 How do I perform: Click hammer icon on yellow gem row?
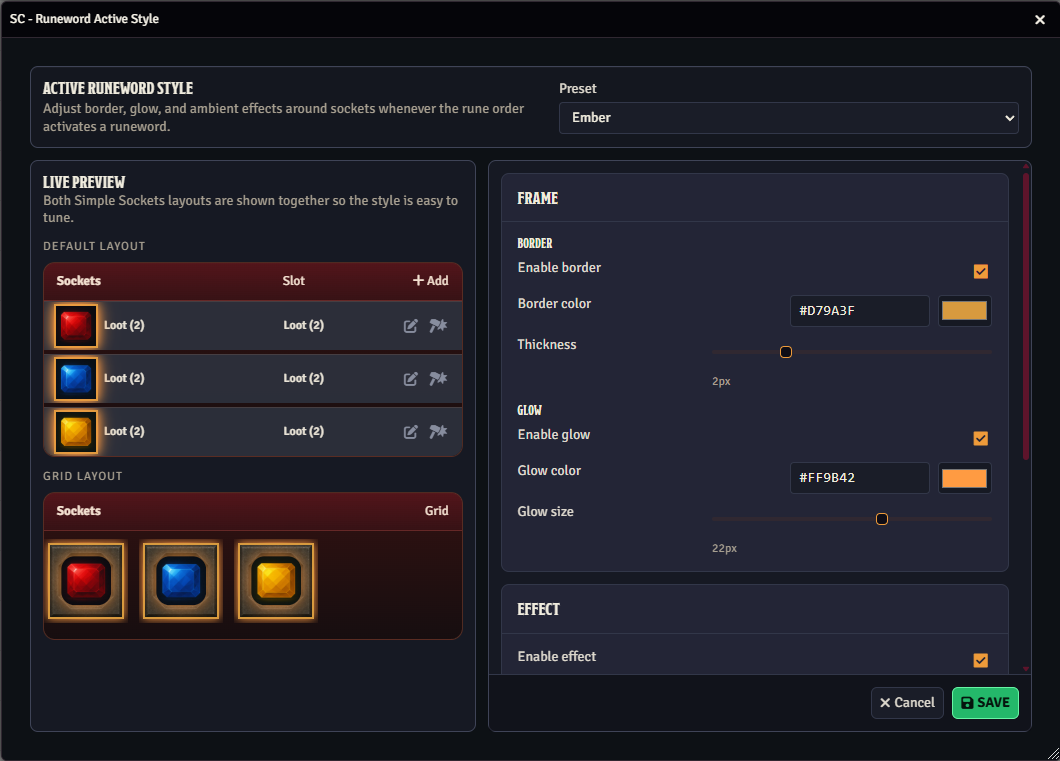pos(438,431)
